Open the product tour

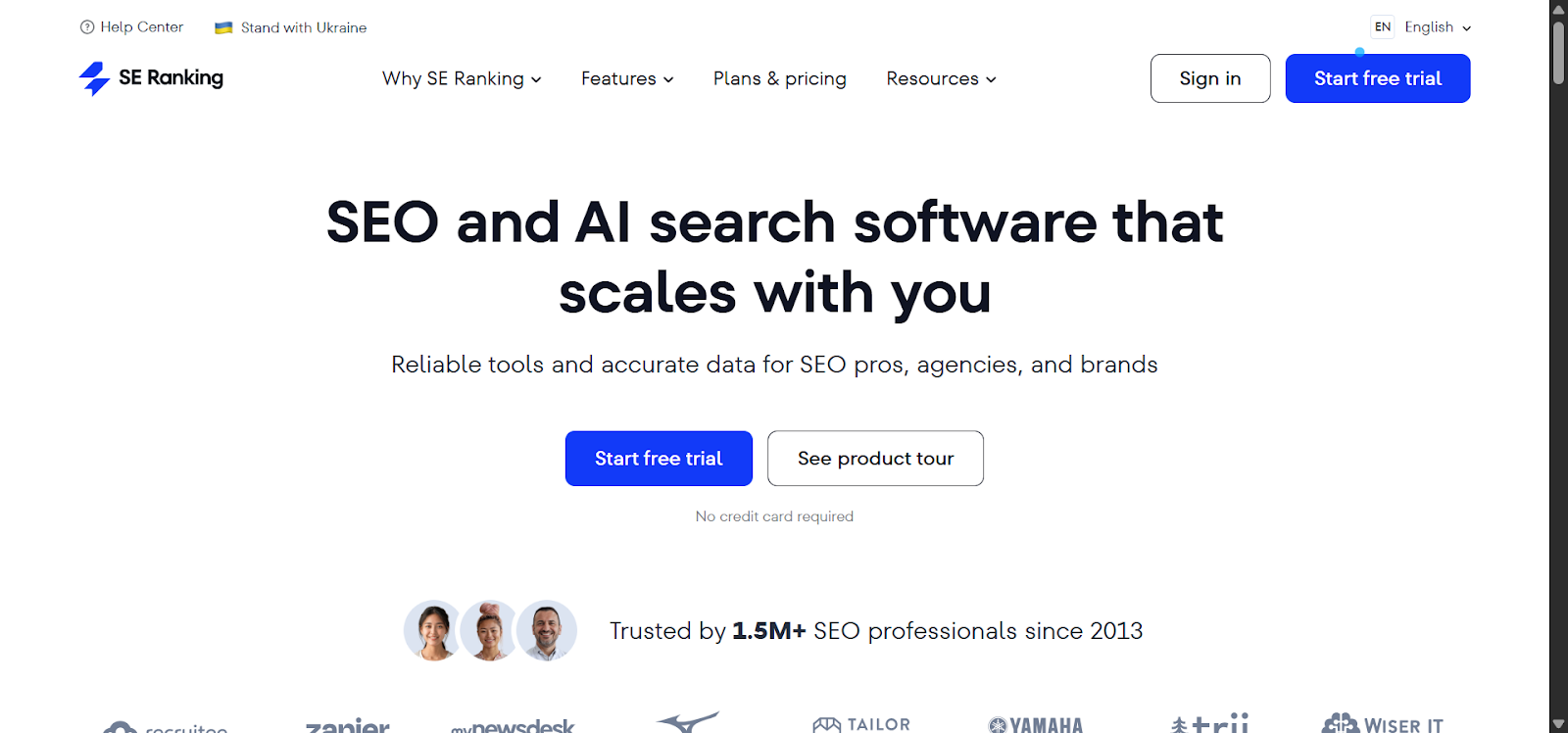(874, 458)
